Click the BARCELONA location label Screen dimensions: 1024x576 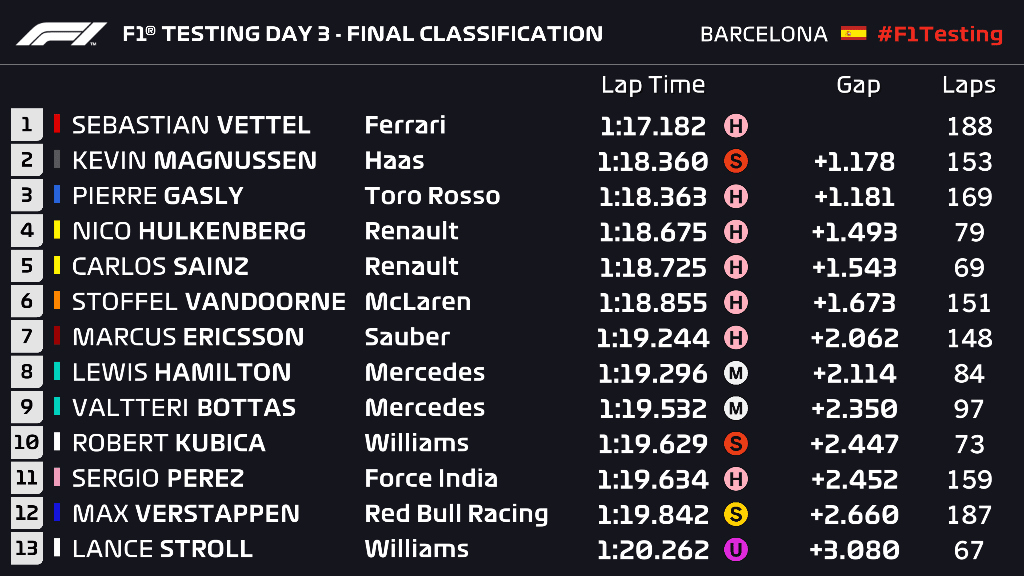(x=764, y=34)
